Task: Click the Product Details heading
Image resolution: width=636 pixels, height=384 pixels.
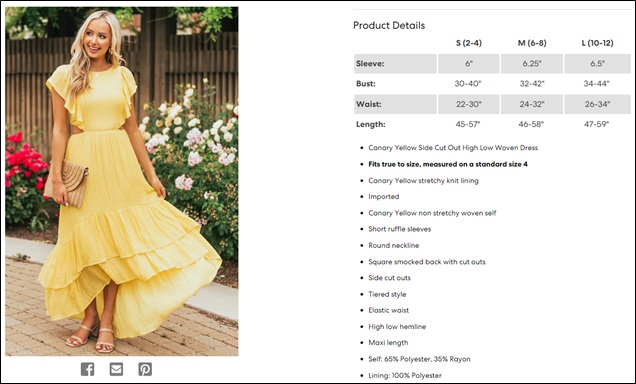Action: [x=389, y=26]
